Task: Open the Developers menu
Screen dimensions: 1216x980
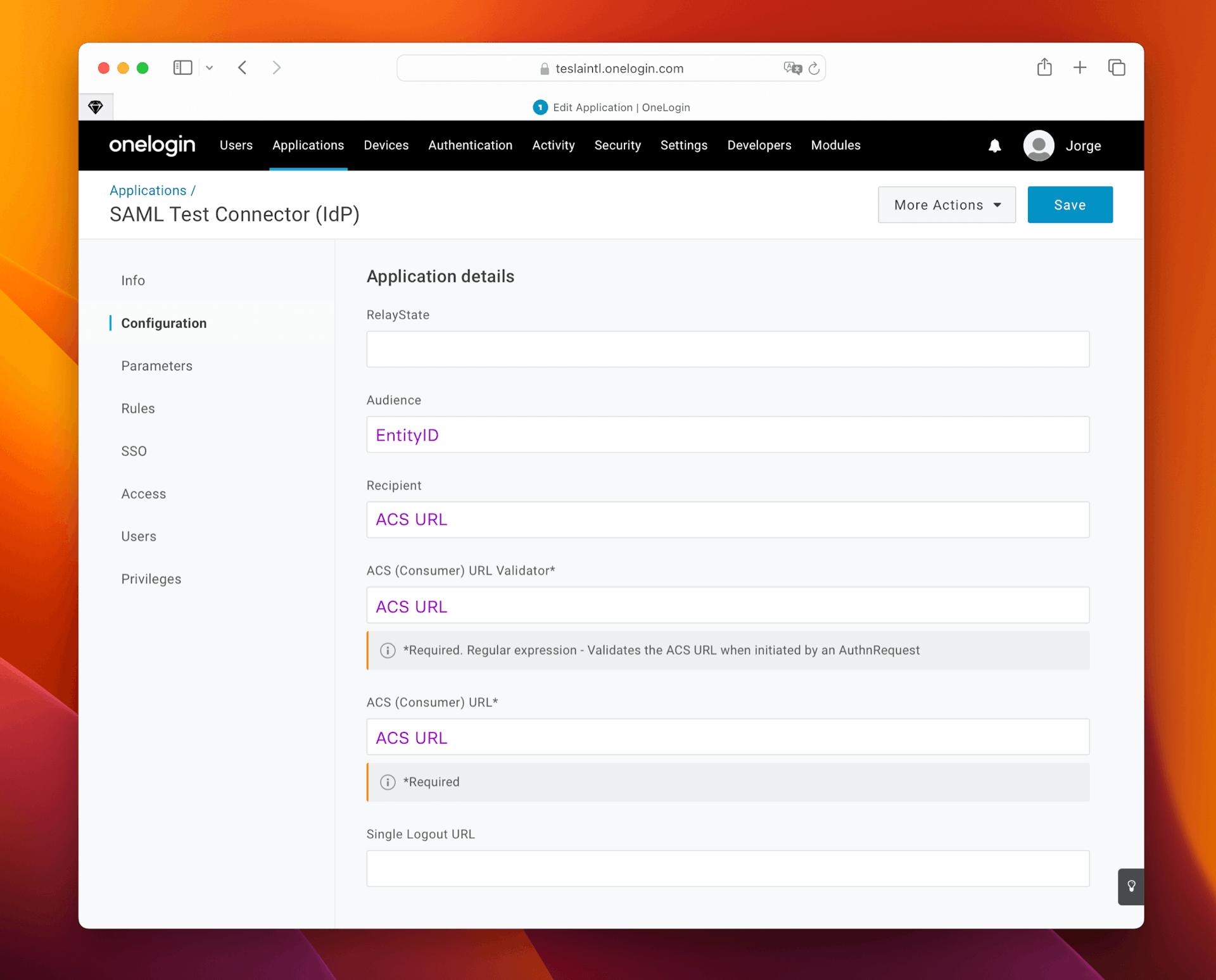Action: pos(759,145)
